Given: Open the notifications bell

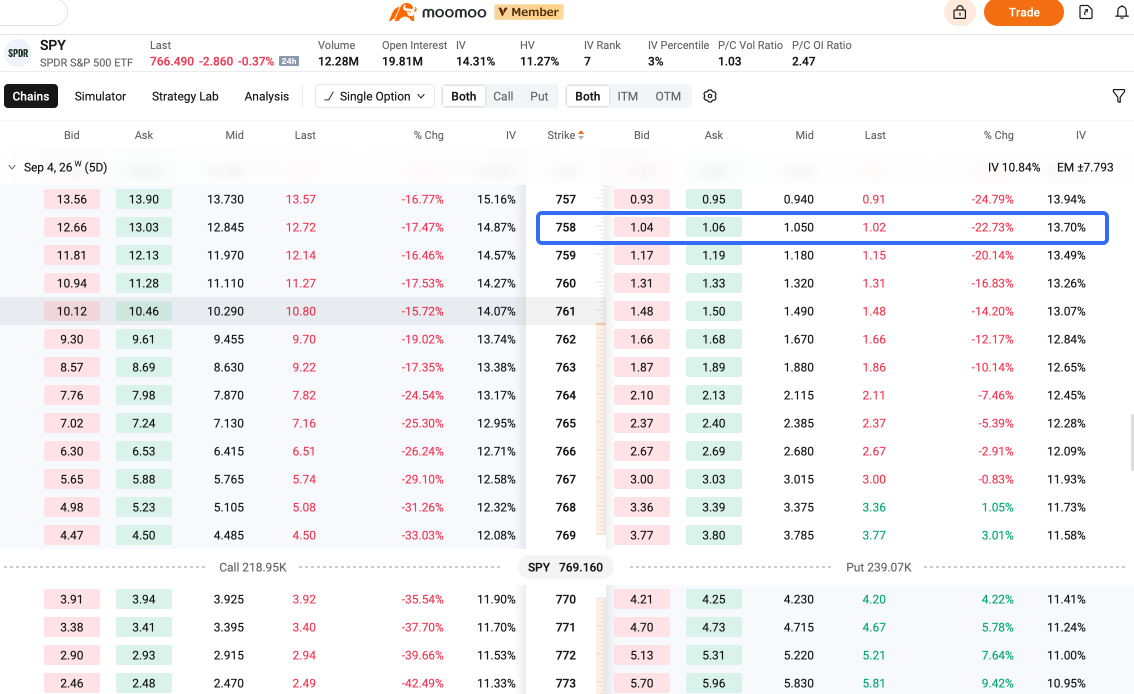Looking at the screenshot, I should pyautogui.click(x=1122, y=12).
